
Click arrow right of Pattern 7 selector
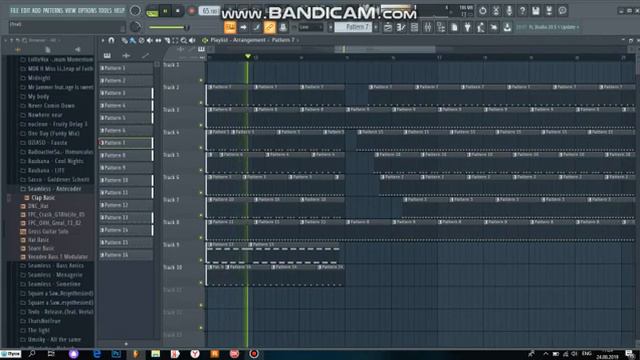[376, 27]
